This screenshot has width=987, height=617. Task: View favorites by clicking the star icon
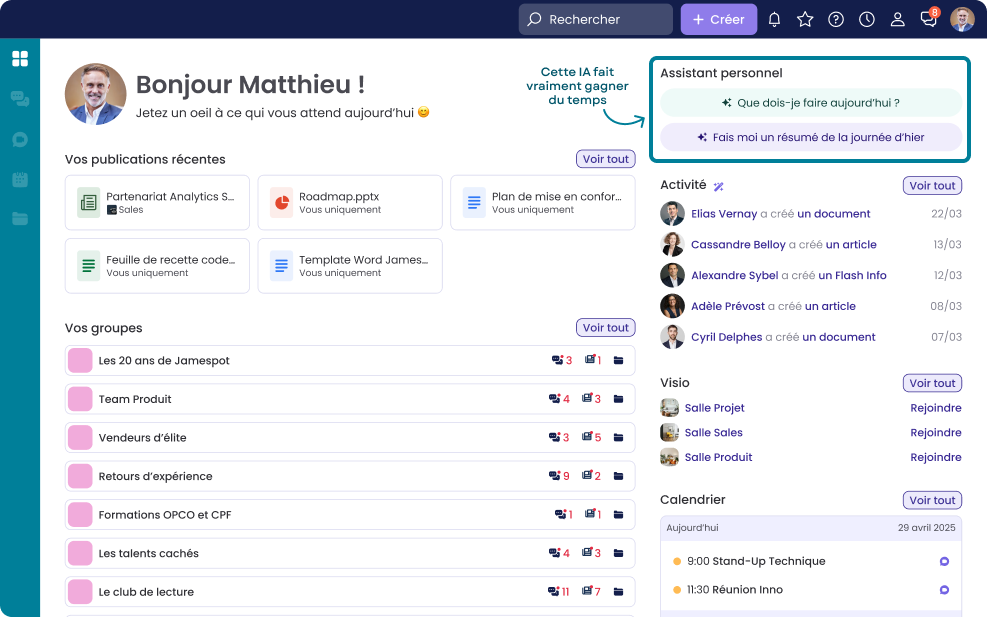point(805,18)
